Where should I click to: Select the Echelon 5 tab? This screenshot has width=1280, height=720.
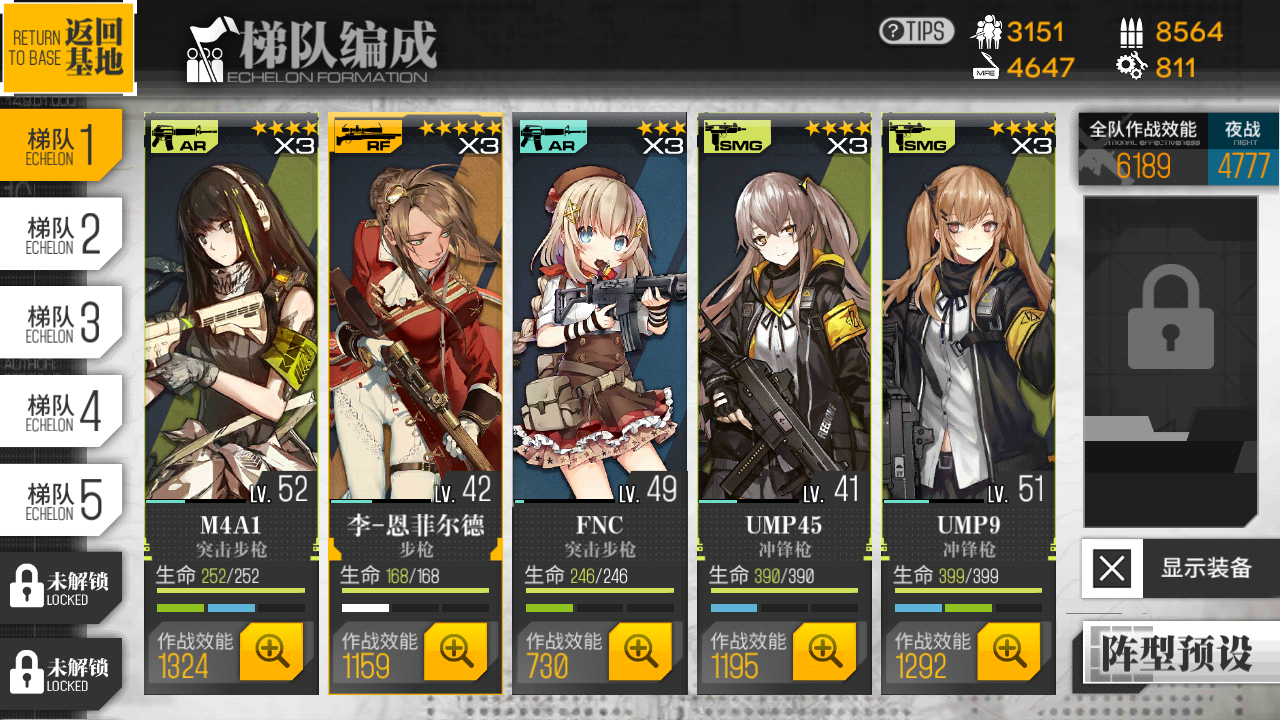[61, 500]
